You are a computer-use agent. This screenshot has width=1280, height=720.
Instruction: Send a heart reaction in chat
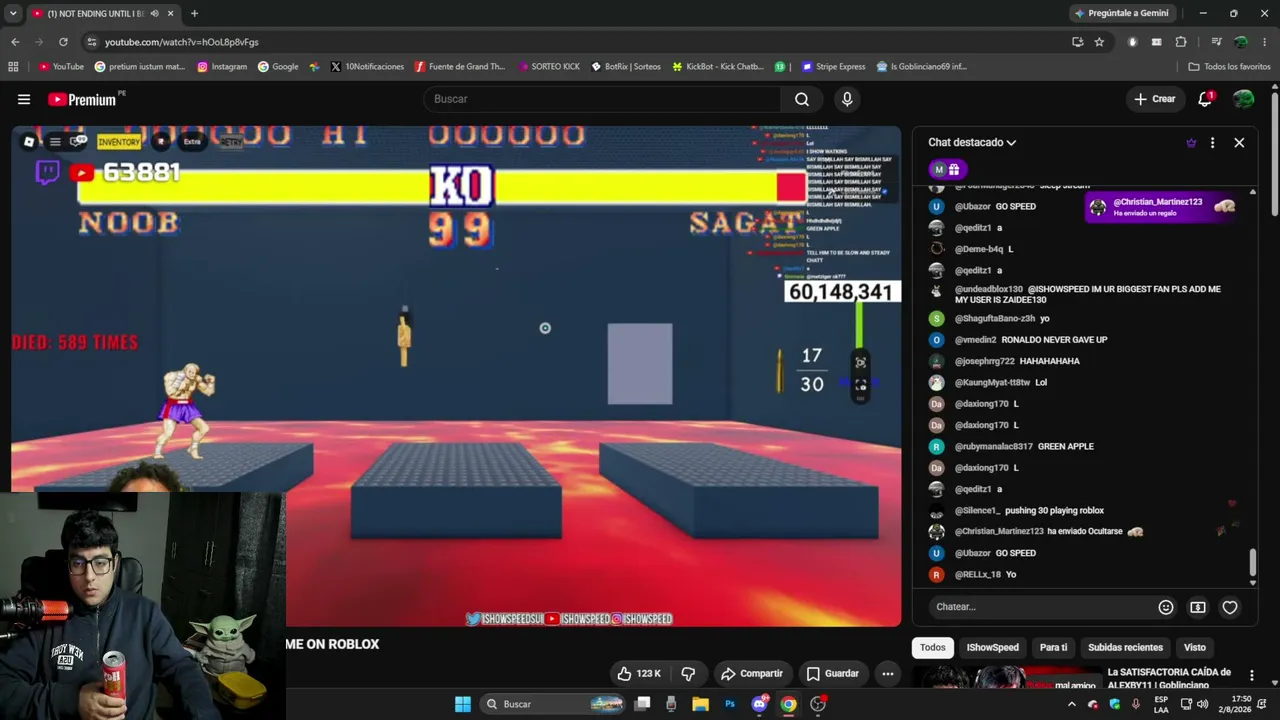coord(1230,607)
